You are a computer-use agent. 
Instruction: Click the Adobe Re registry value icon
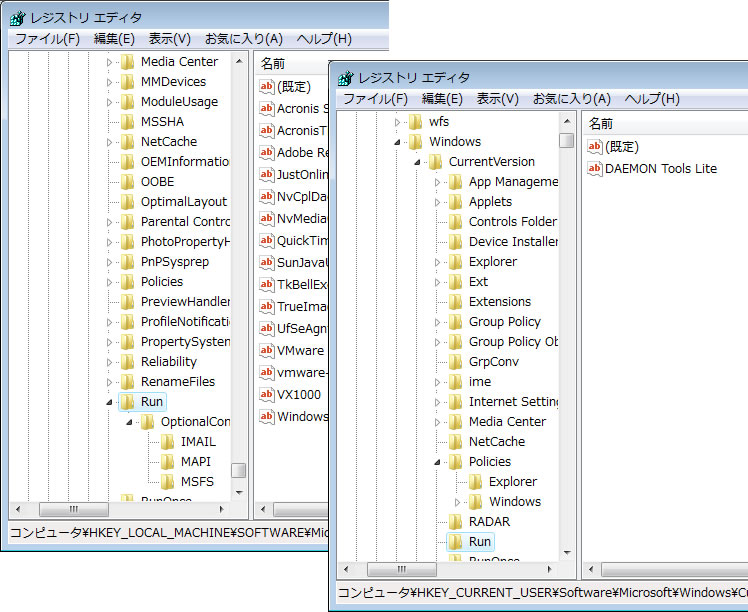(x=267, y=153)
